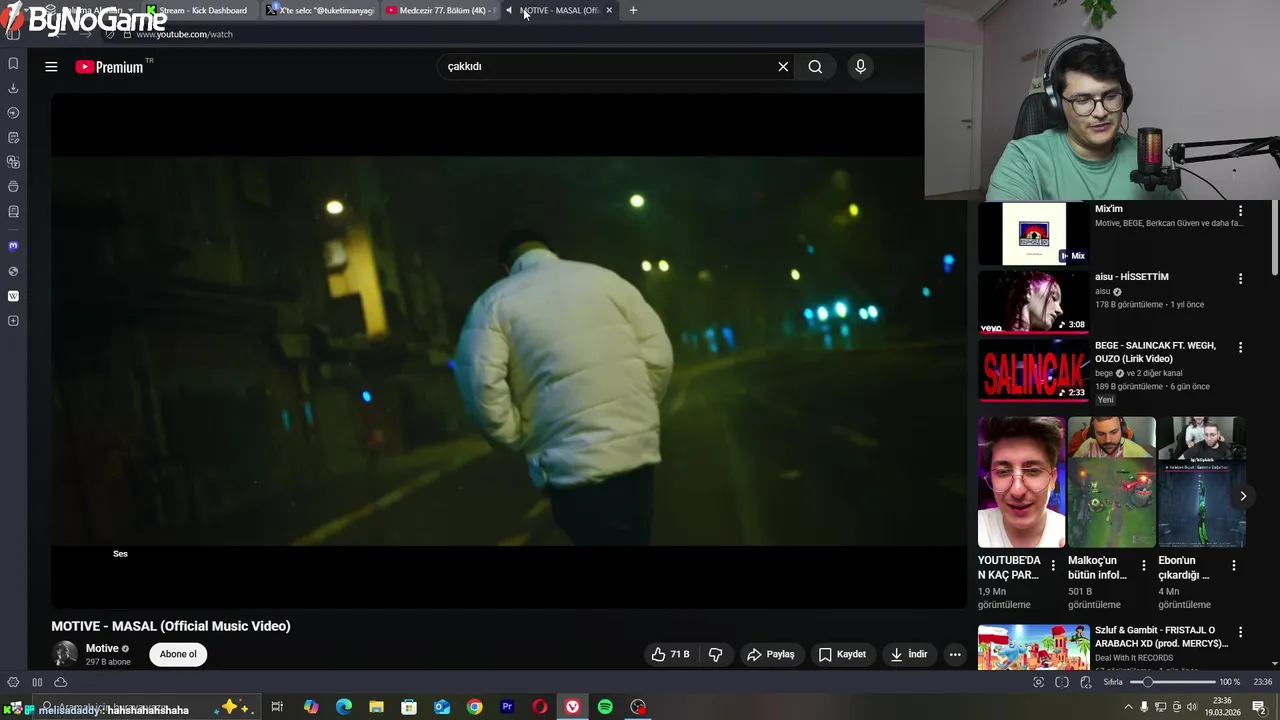
Task: Open options menu for BEGE SALINCAK
Action: (1240, 347)
